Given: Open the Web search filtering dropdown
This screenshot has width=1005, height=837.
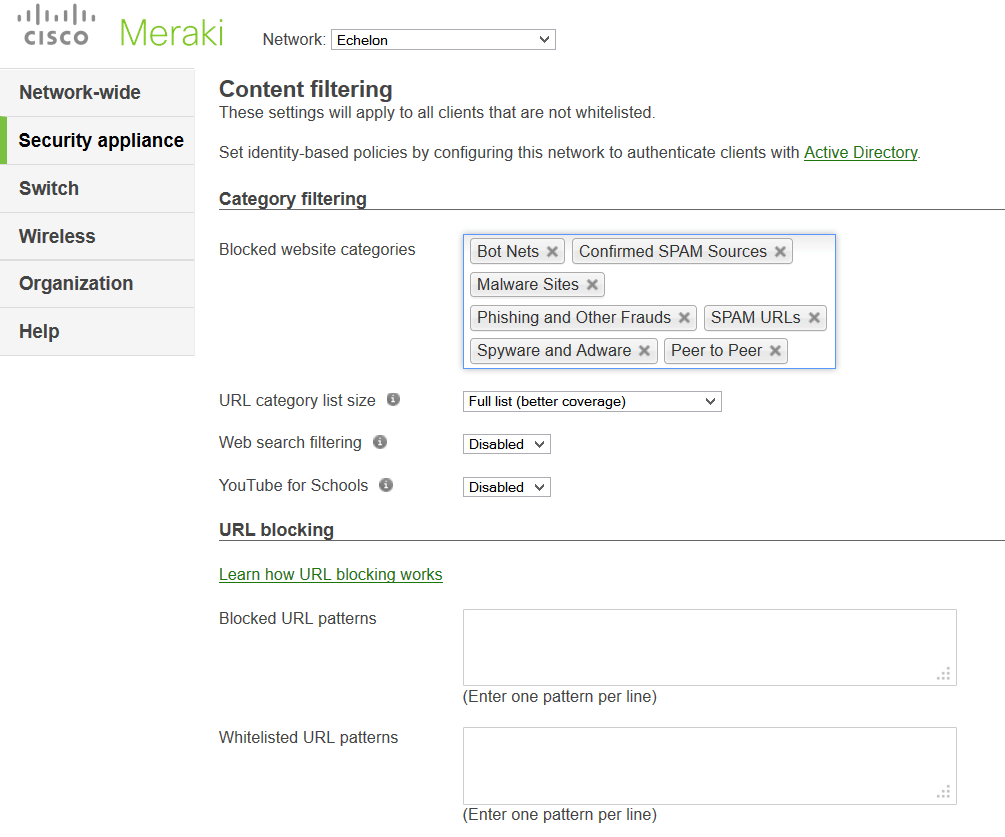Looking at the screenshot, I should pyautogui.click(x=507, y=444).
